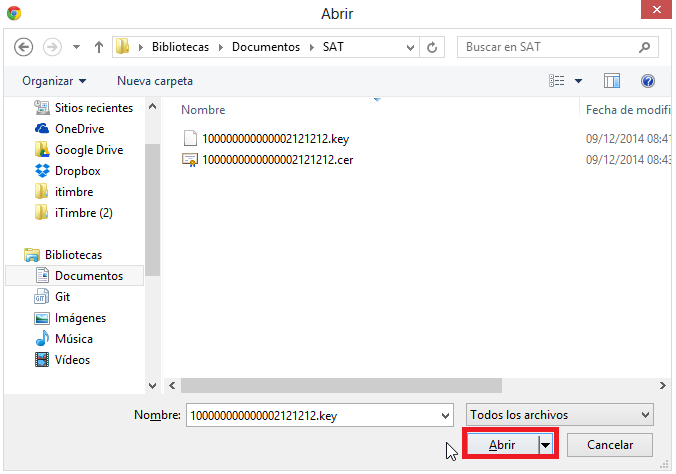676x474 pixels.
Task: Click the Back navigation arrow
Action: [24, 47]
